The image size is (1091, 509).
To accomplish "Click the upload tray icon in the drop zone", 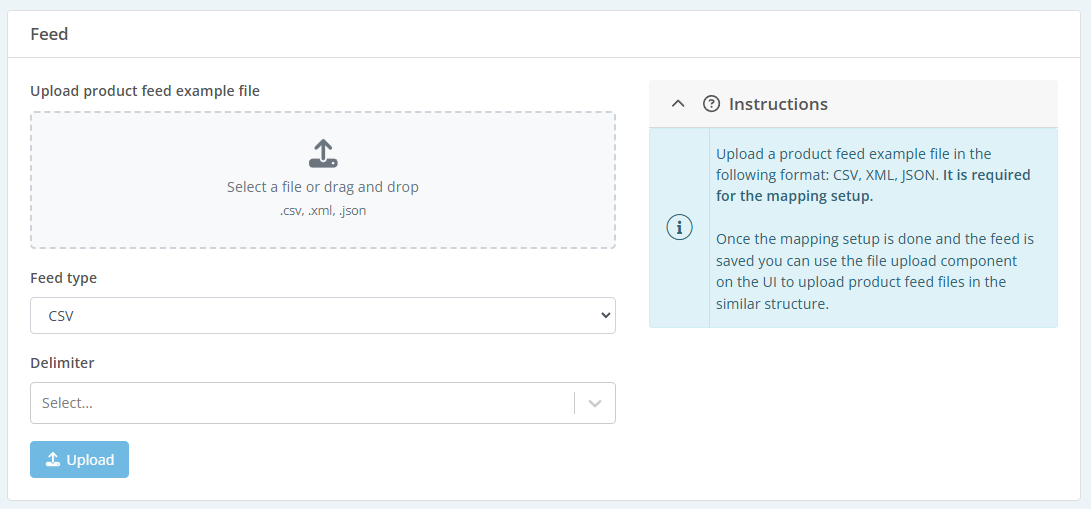I will 323,154.
